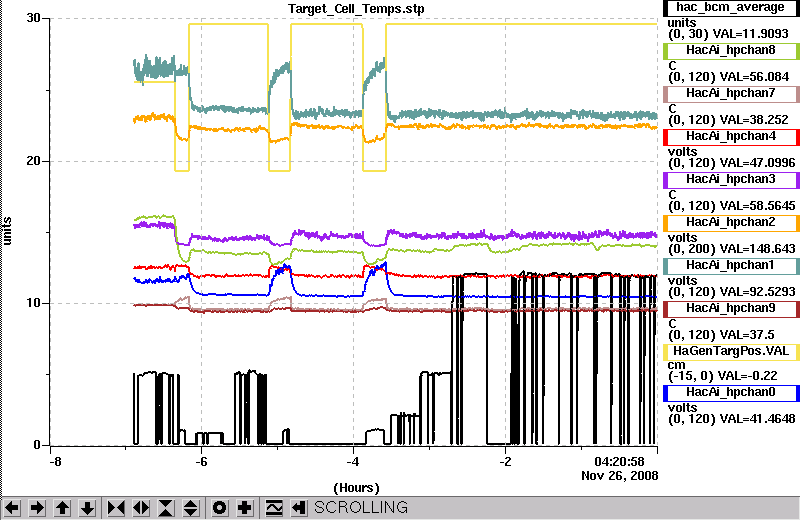The width and height of the screenshot is (800, 520).
Task: Click the arrow-to-bar return icon
Action: [x=299, y=508]
